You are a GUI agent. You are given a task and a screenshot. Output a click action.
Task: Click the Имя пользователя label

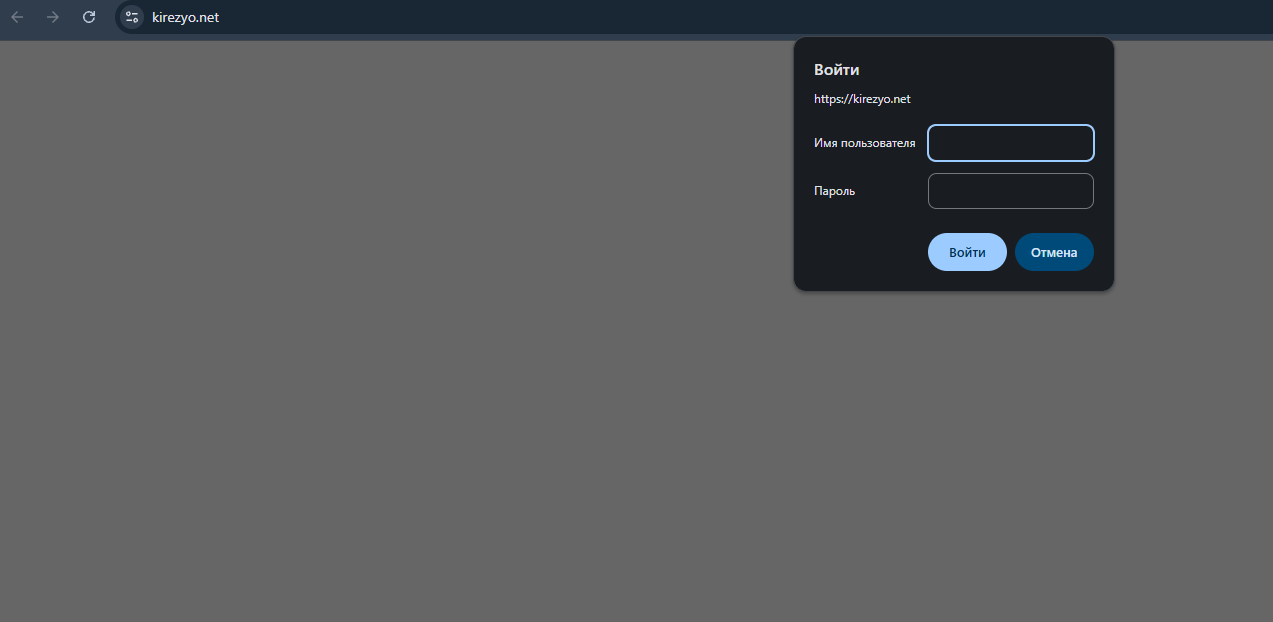[864, 143]
